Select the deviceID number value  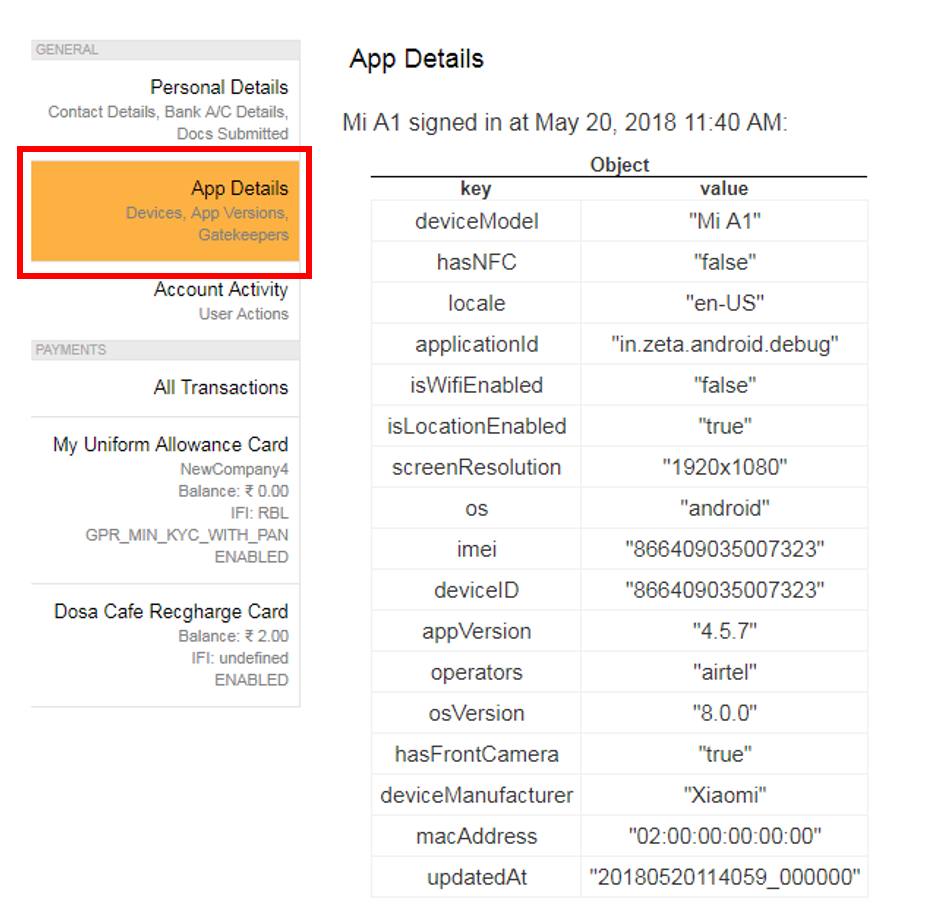point(725,590)
